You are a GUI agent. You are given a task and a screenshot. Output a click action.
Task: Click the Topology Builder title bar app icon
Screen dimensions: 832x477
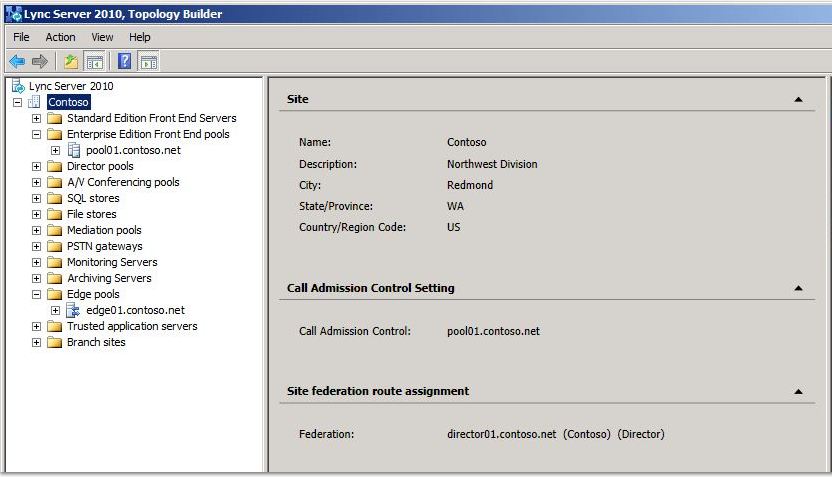(x=13, y=14)
